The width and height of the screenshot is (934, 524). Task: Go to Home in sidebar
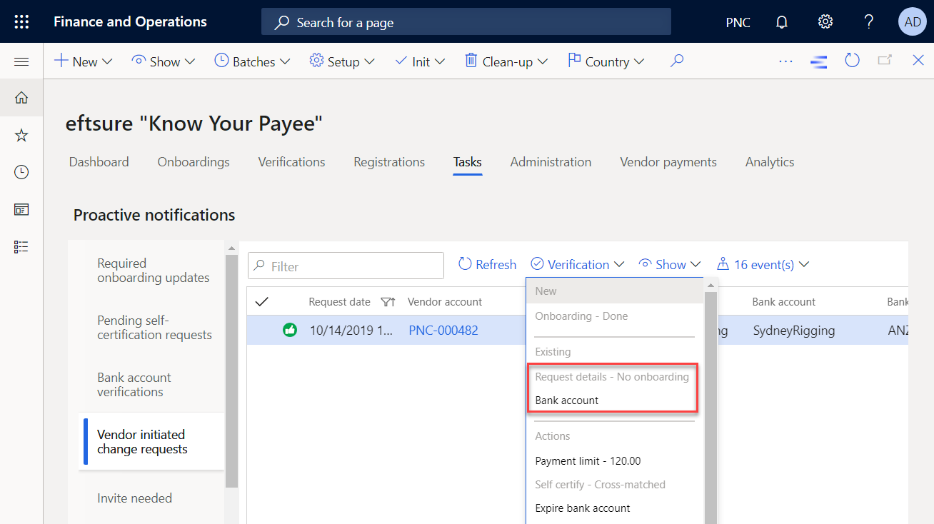21,98
